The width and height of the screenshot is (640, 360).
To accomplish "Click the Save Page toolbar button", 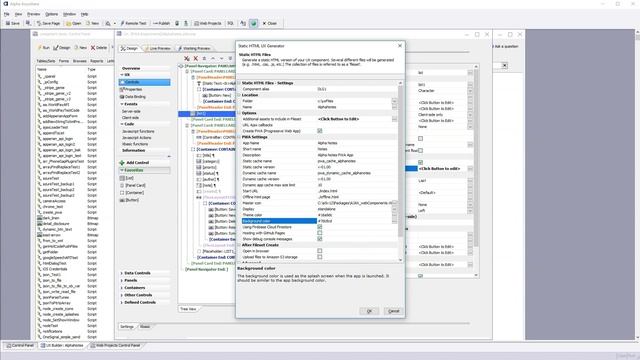I will coord(48,23).
